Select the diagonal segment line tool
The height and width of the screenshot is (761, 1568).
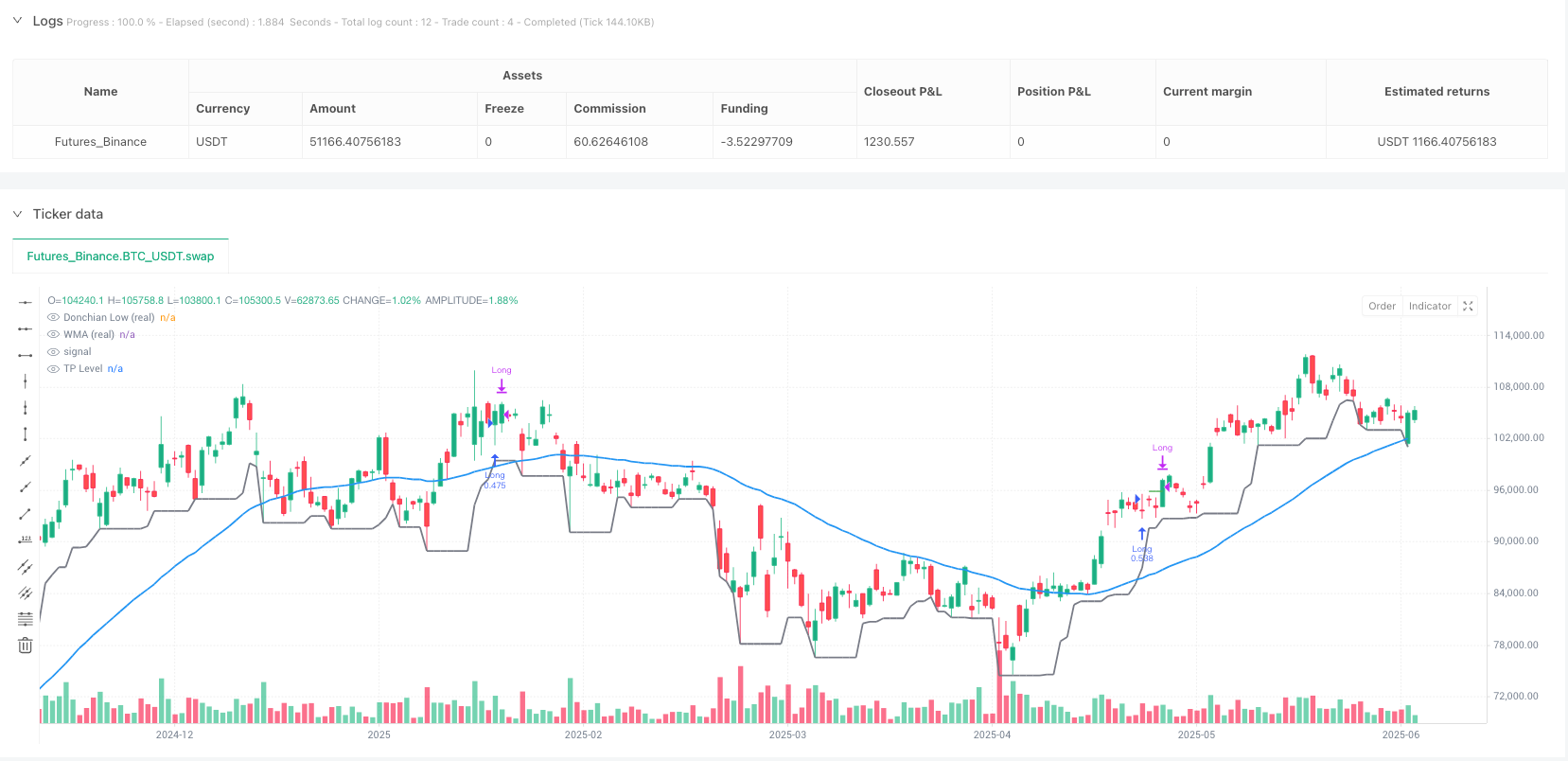tap(26, 513)
